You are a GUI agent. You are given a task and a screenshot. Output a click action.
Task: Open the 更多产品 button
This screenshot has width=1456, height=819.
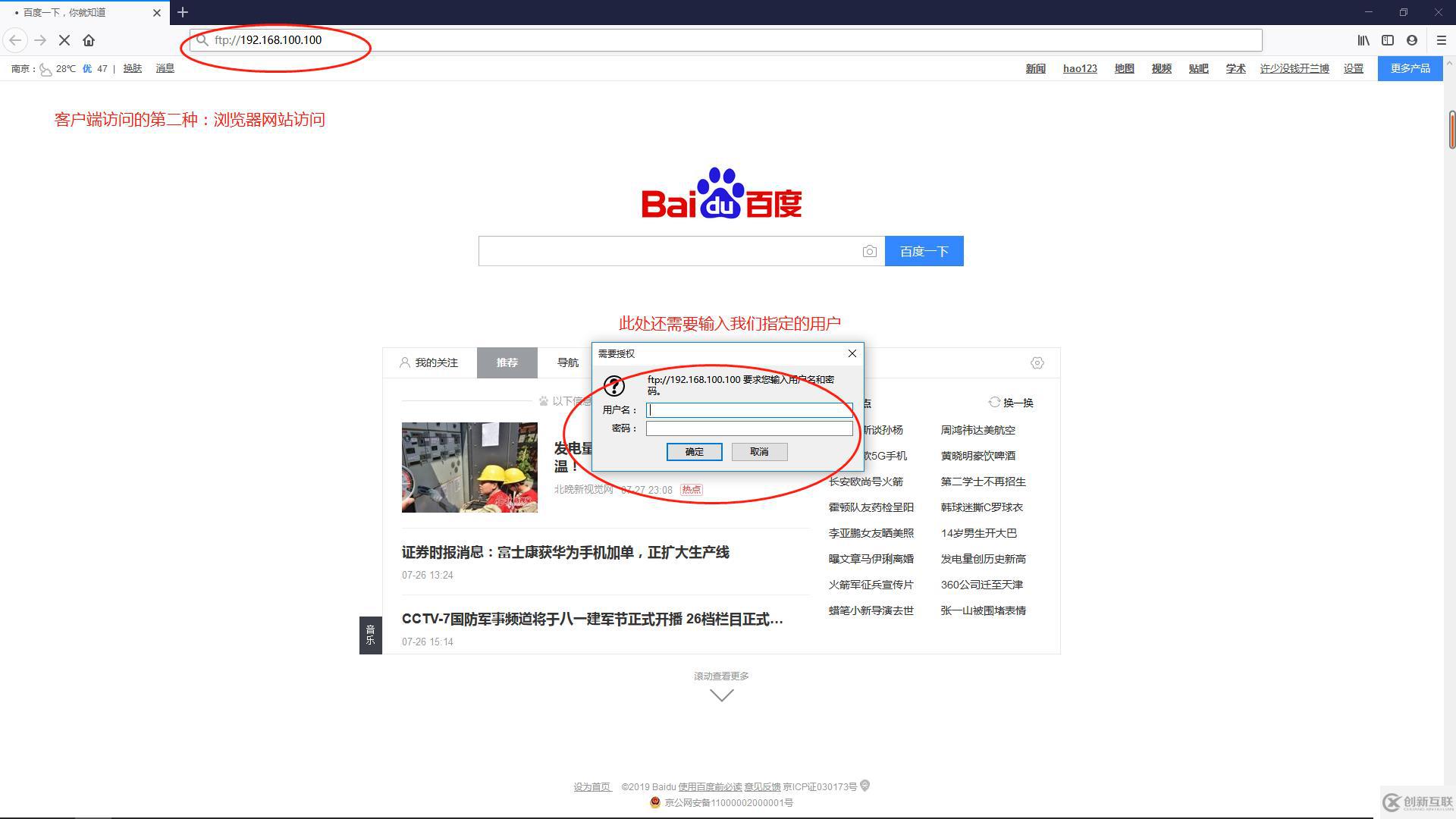[1410, 68]
